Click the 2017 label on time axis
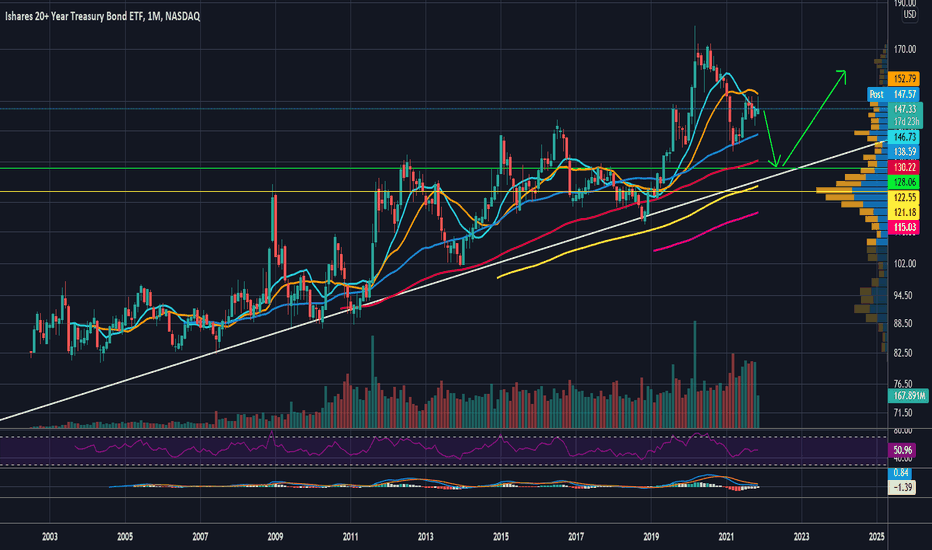 (x=576, y=537)
